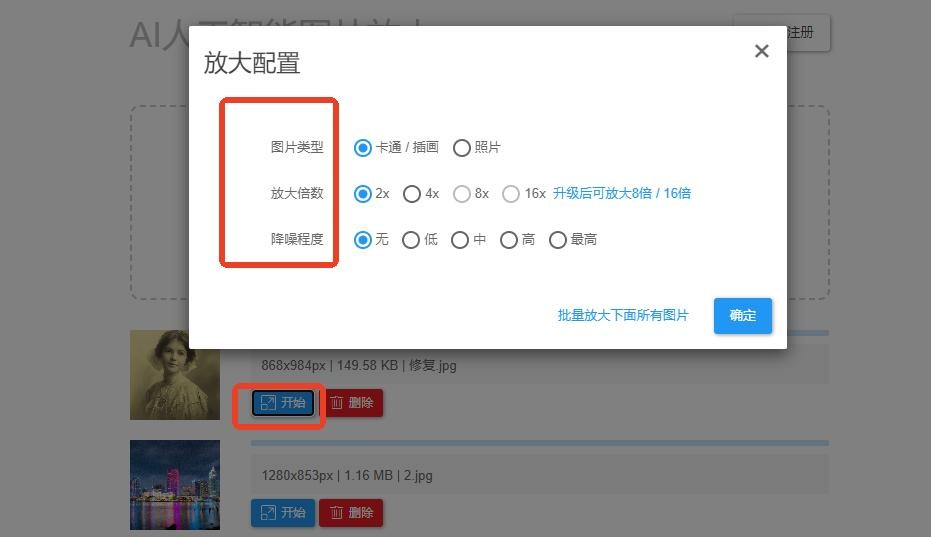Select the 卡通 / 插画 image type
The width and height of the screenshot is (931, 537).
[363, 148]
